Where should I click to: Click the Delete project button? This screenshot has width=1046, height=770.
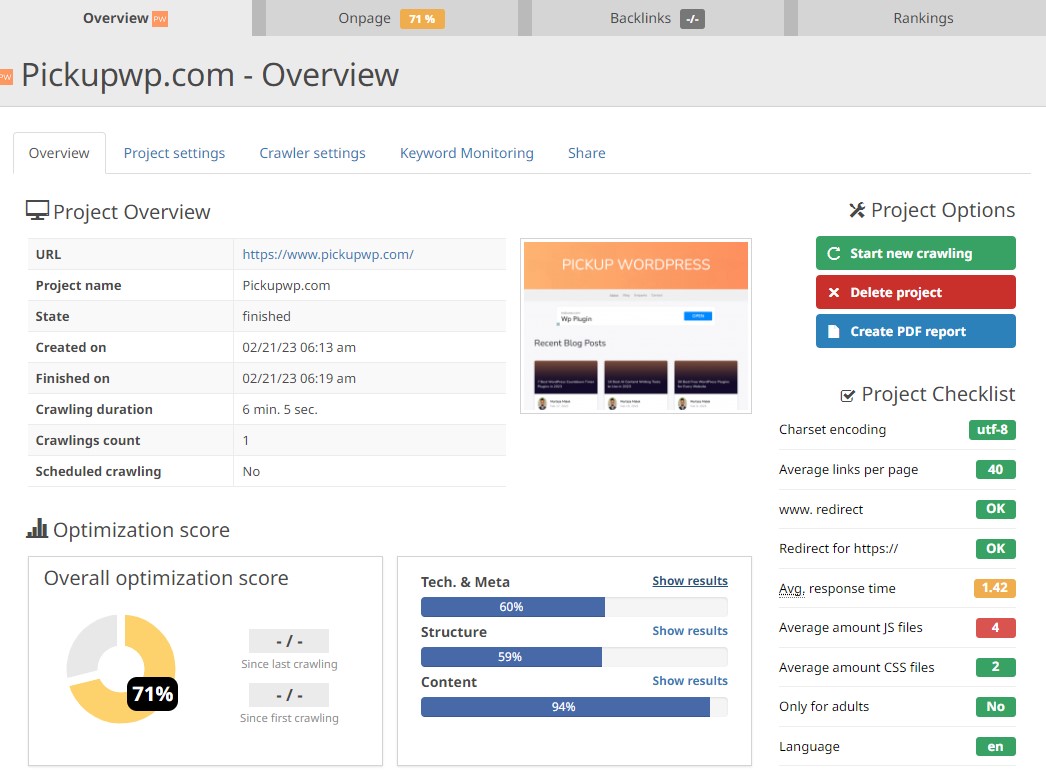[x=915, y=292]
